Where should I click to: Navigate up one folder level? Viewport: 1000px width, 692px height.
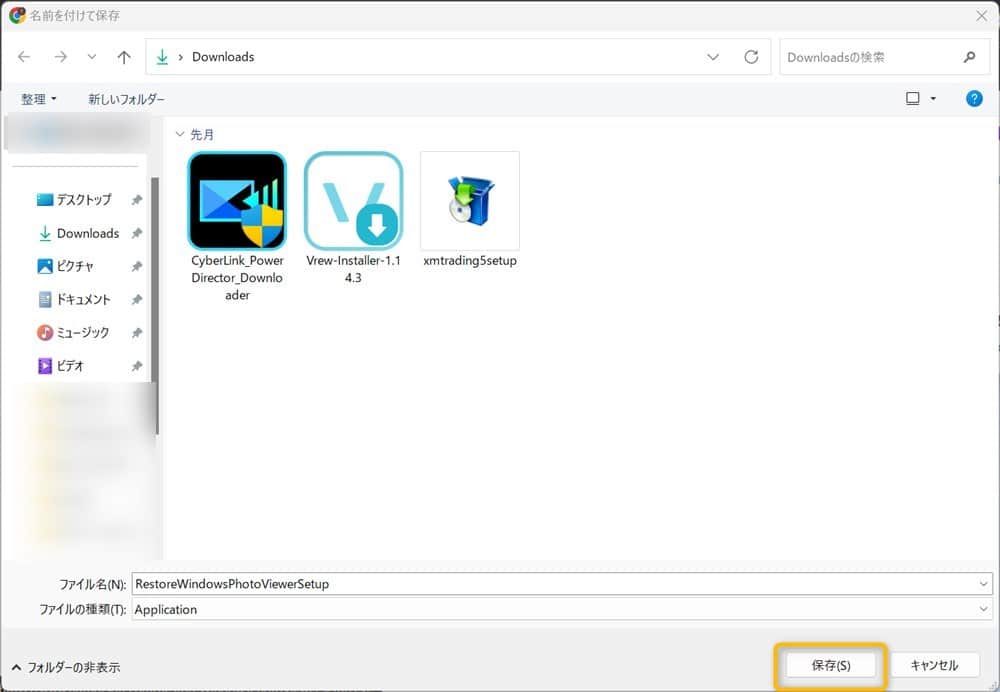[123, 57]
